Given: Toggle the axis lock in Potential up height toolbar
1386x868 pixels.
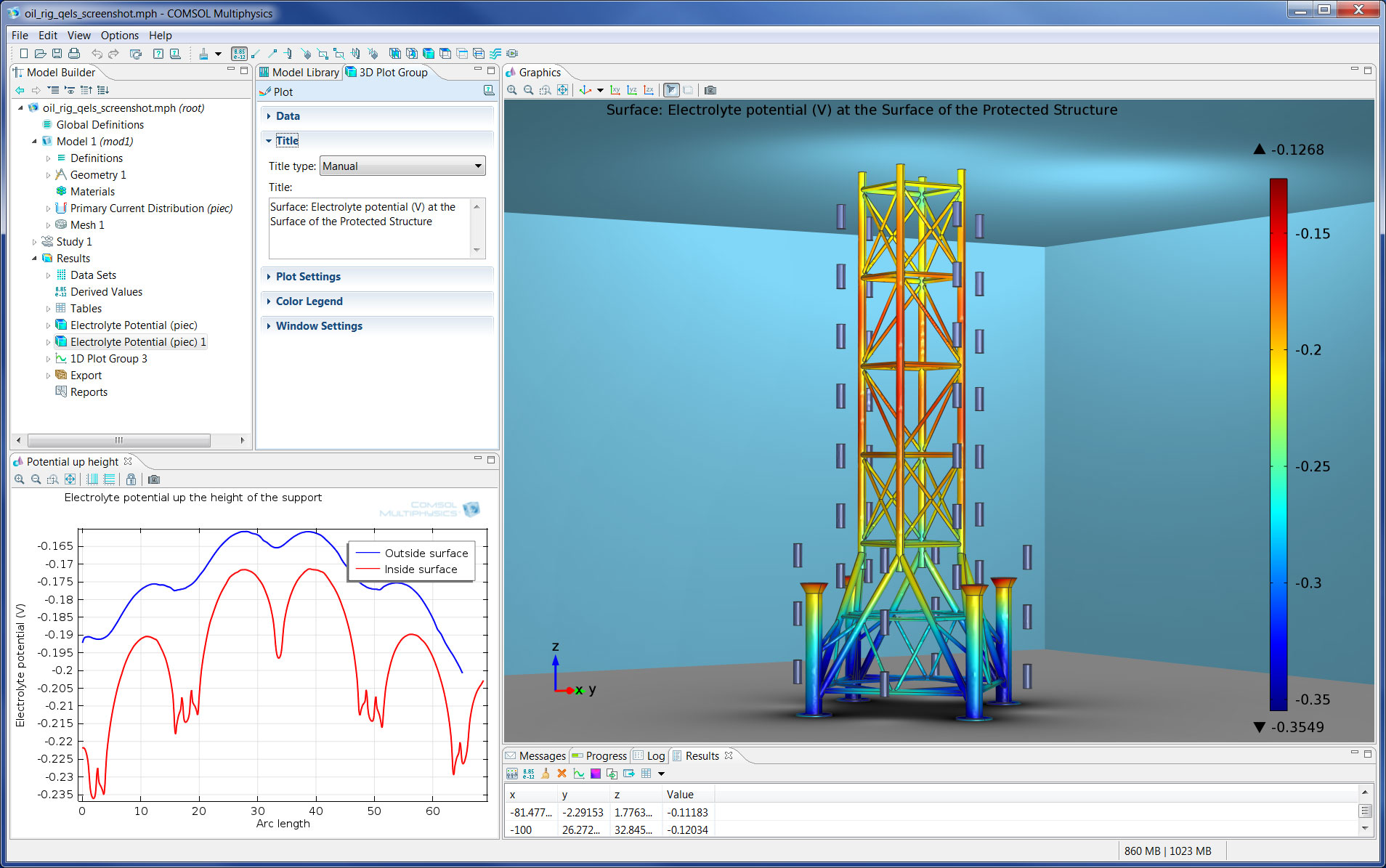Looking at the screenshot, I should 131,479.
